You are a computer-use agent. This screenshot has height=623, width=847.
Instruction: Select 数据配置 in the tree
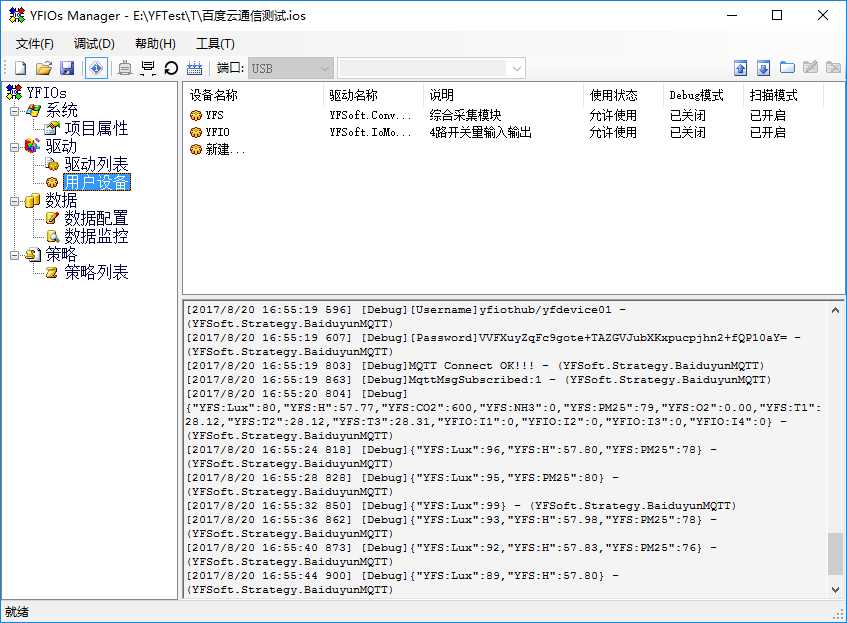96,218
